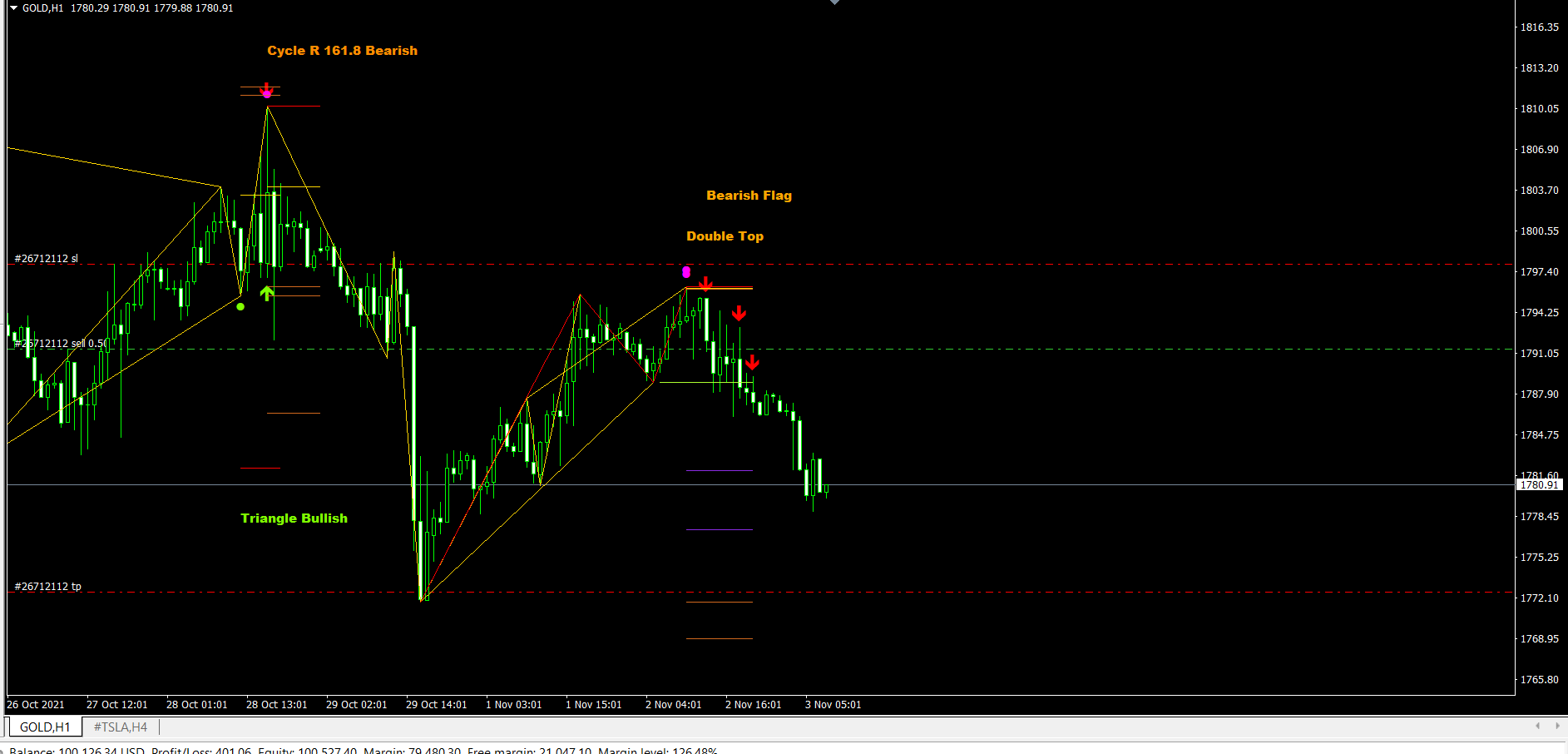
Task: Select the Cycle R 161.8 Bearish label
Action: 342,51
